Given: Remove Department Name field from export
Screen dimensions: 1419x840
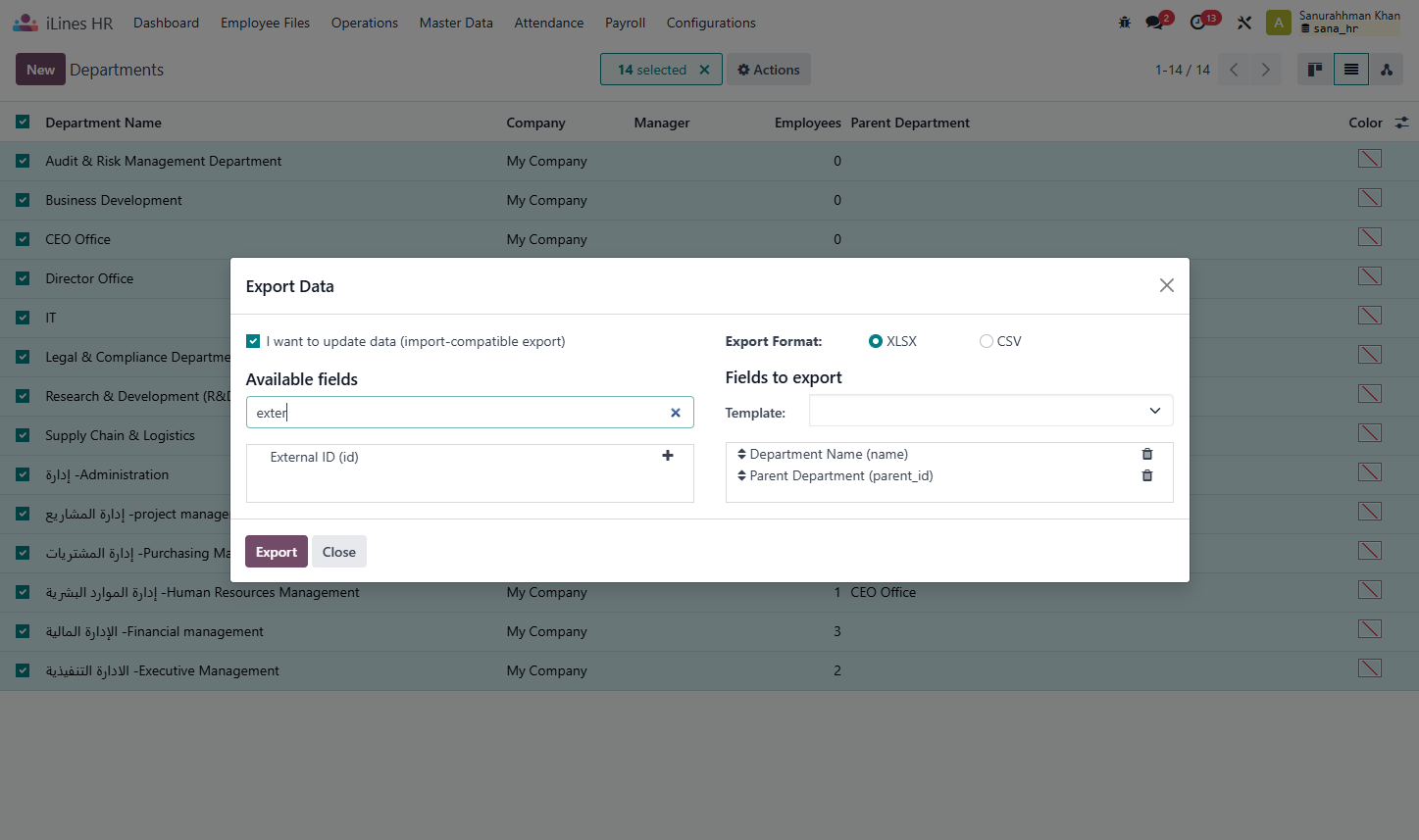Looking at the screenshot, I should 1147,454.
